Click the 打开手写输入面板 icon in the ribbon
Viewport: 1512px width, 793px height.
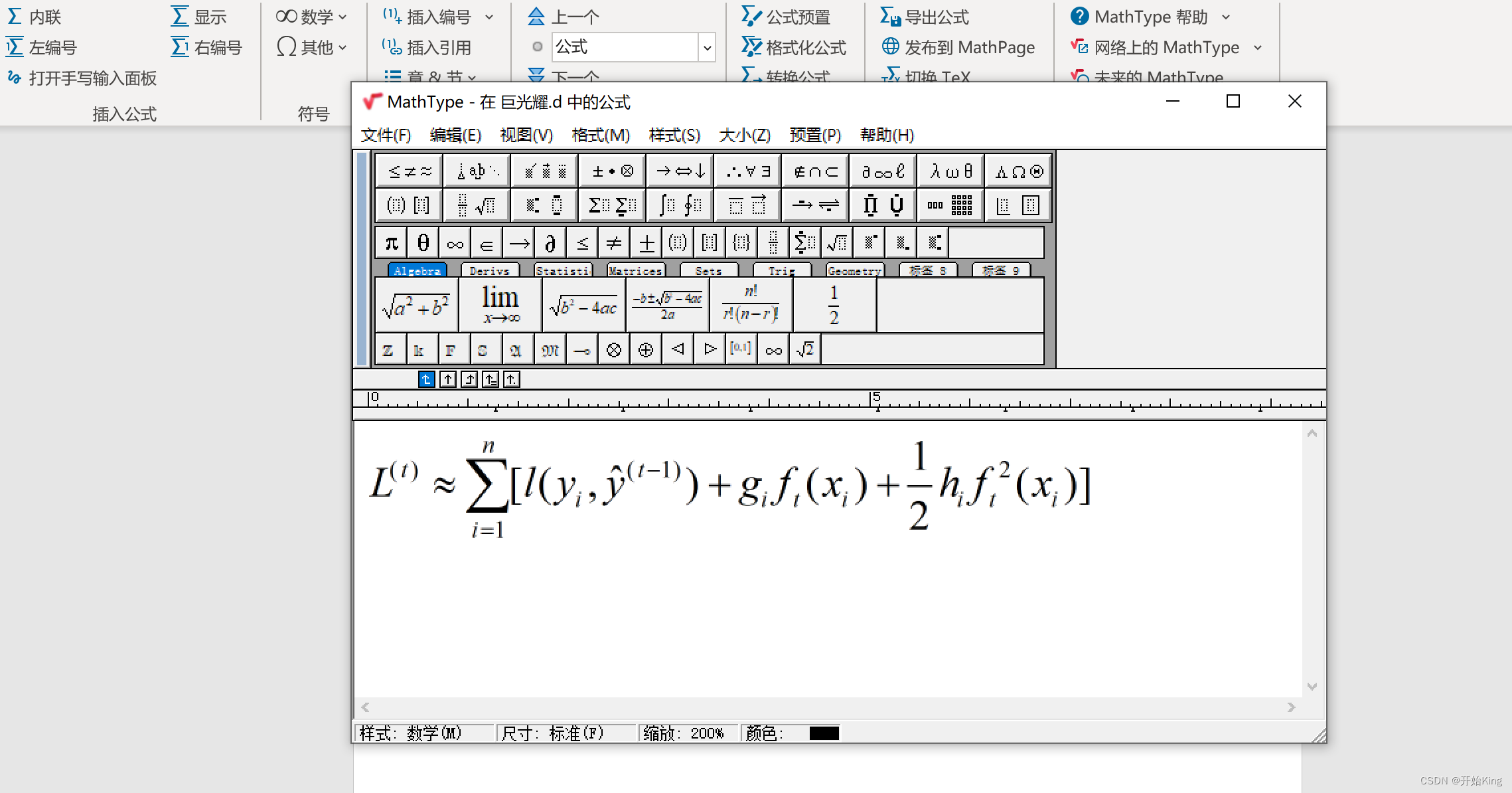pyautogui.click(x=15, y=78)
